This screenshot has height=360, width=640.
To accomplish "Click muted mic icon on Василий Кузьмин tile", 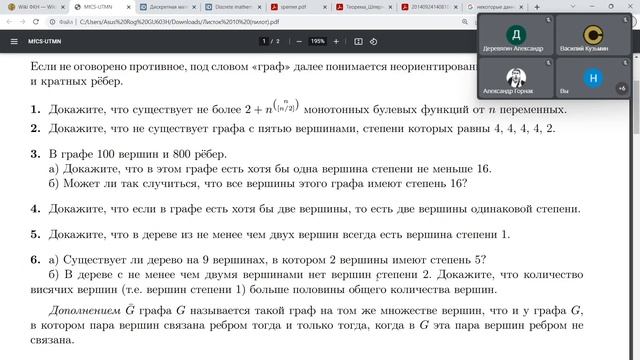I will [625, 20].
